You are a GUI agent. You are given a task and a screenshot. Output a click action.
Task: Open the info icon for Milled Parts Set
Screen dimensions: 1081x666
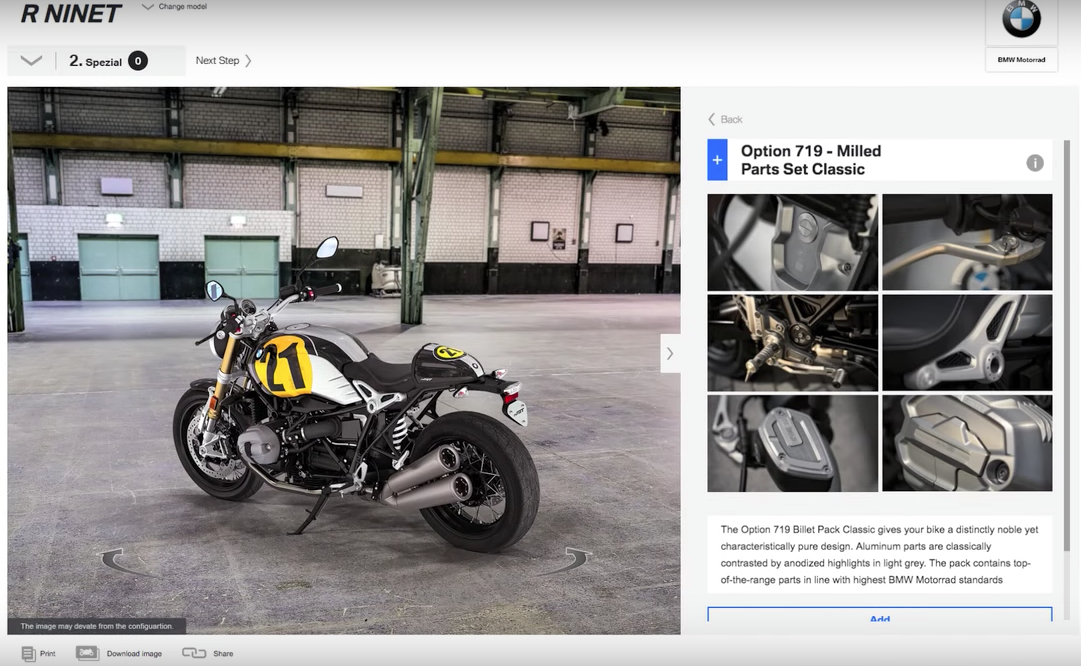1035,163
